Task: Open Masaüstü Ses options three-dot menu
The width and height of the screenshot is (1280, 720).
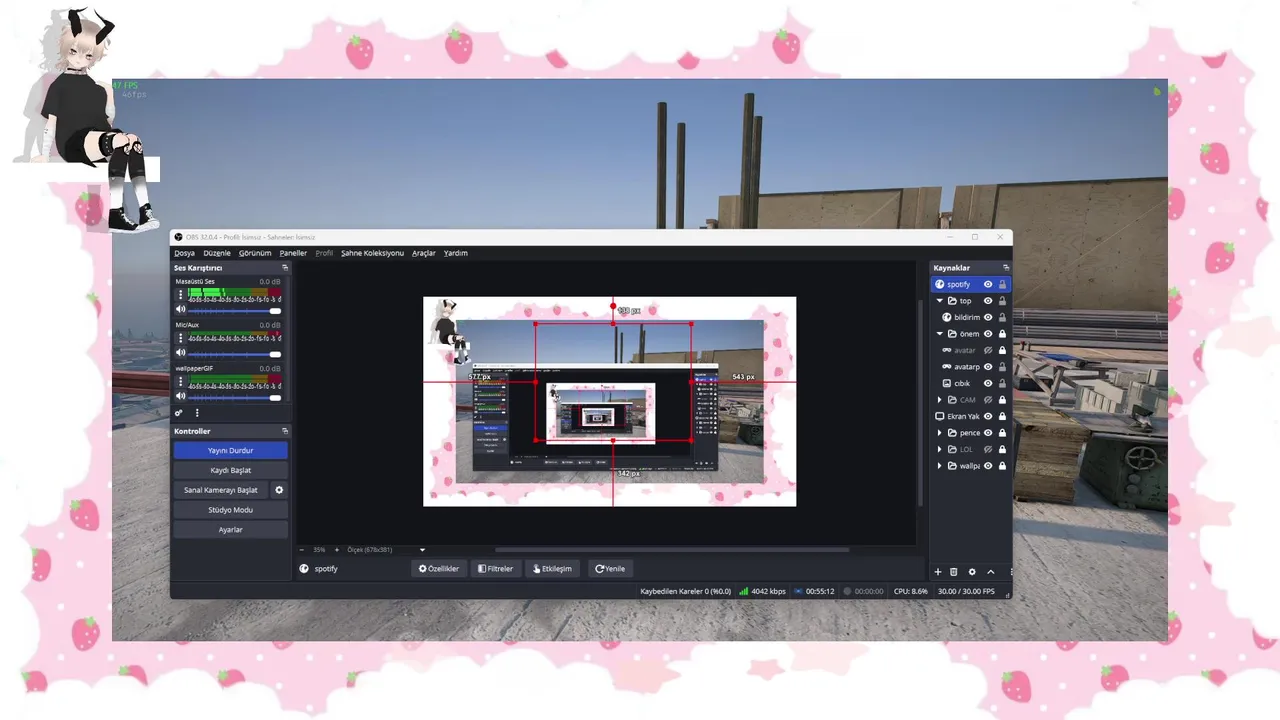Action: 181,295
